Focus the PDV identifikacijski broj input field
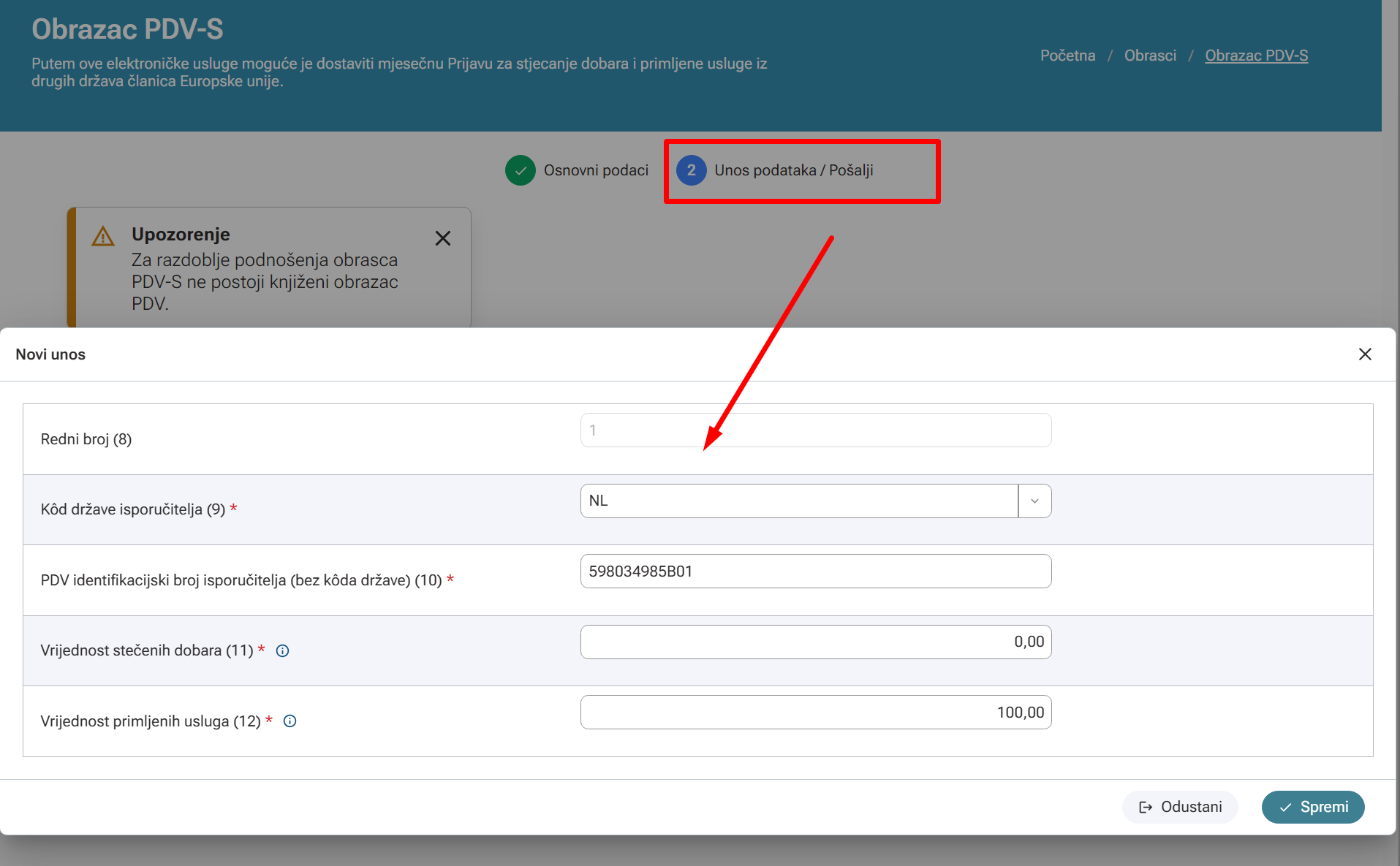The height and width of the screenshot is (866, 1400). pyautogui.click(x=816, y=571)
